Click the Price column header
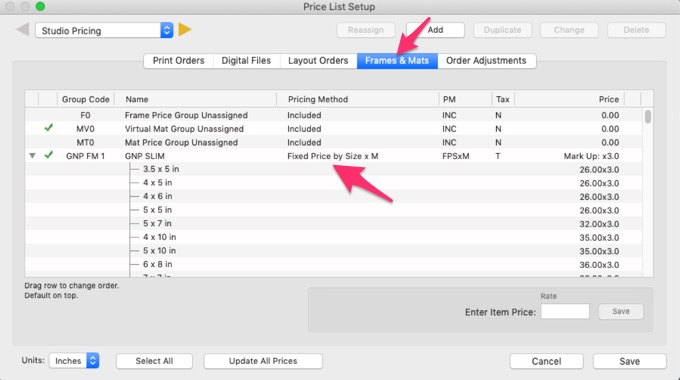The height and width of the screenshot is (380, 680). coord(569,99)
